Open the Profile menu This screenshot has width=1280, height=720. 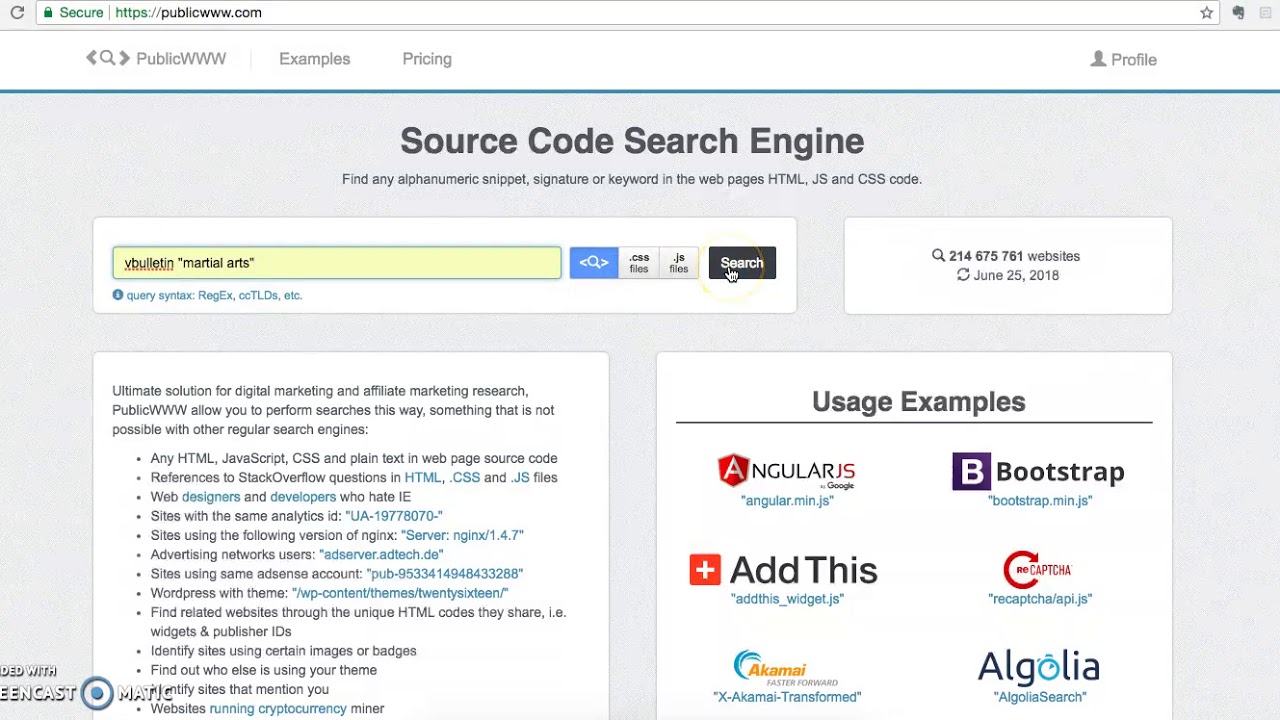(1123, 60)
